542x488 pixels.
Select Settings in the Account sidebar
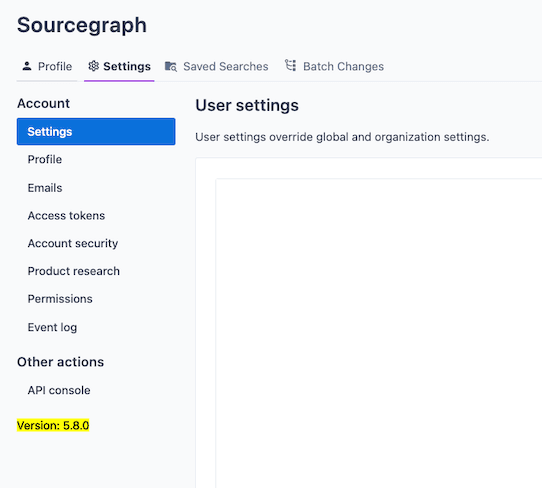[x=96, y=132]
